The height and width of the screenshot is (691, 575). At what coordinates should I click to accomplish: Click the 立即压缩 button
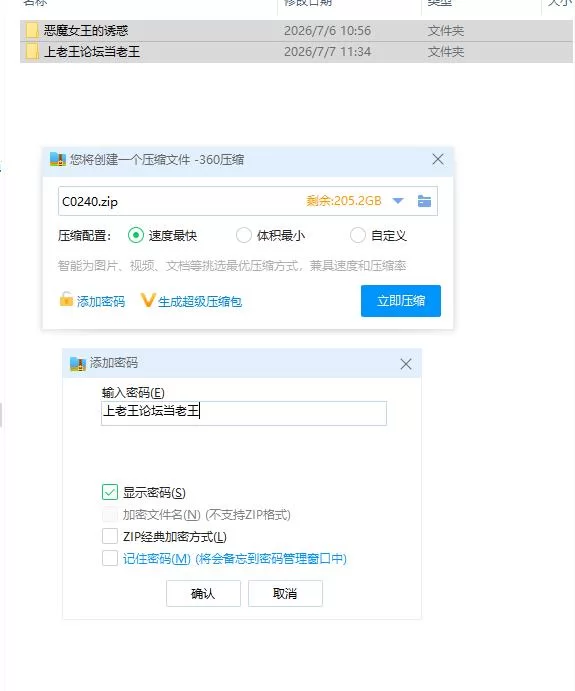coord(401,301)
